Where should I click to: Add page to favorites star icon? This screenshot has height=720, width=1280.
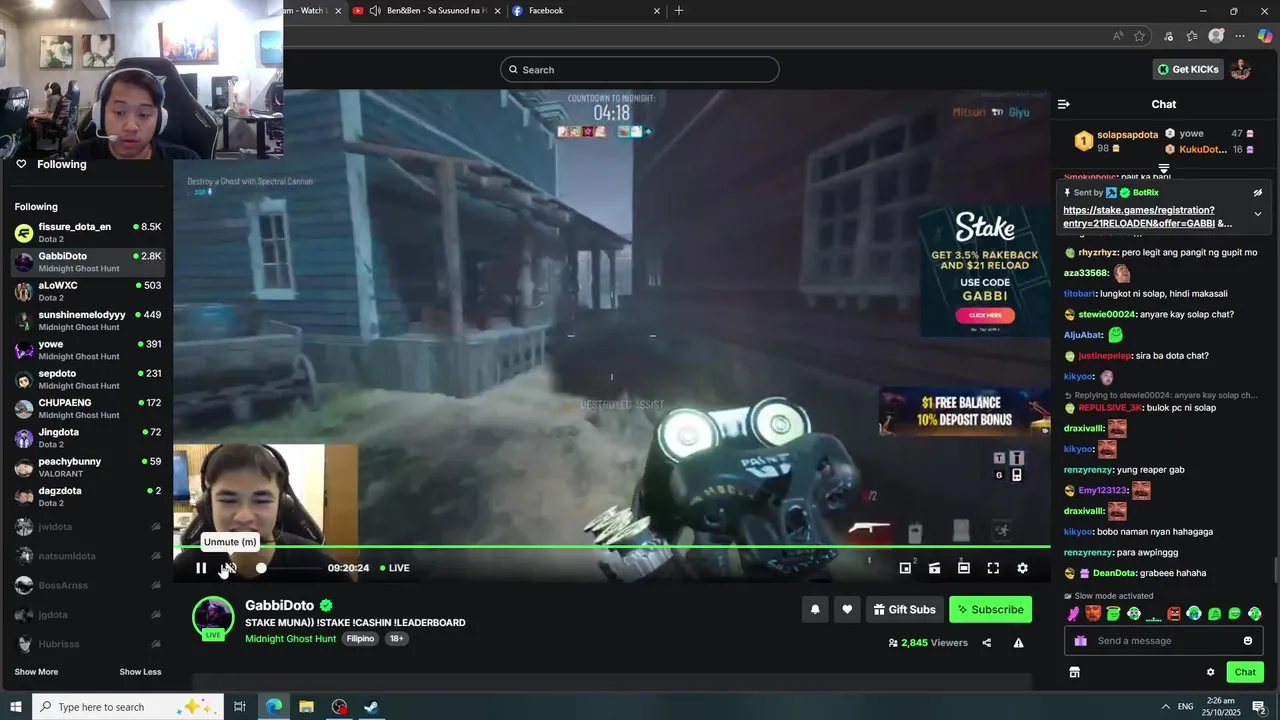pyautogui.click(x=1139, y=36)
